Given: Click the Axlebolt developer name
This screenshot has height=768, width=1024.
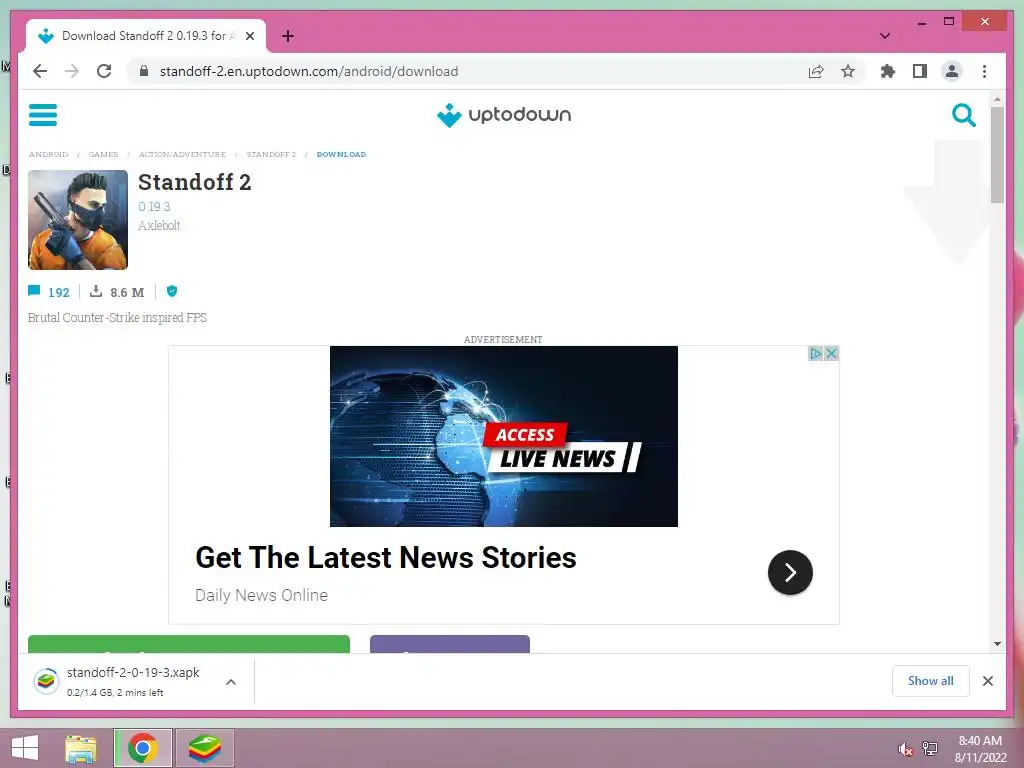Looking at the screenshot, I should tap(159, 225).
